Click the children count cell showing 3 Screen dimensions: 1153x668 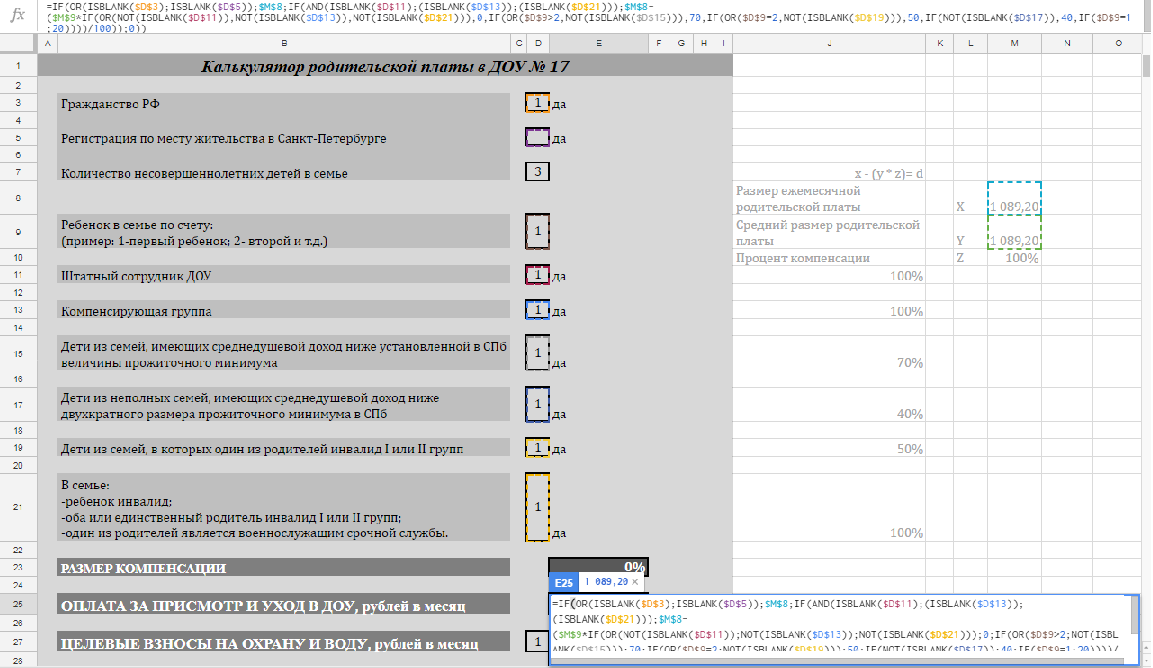point(538,172)
